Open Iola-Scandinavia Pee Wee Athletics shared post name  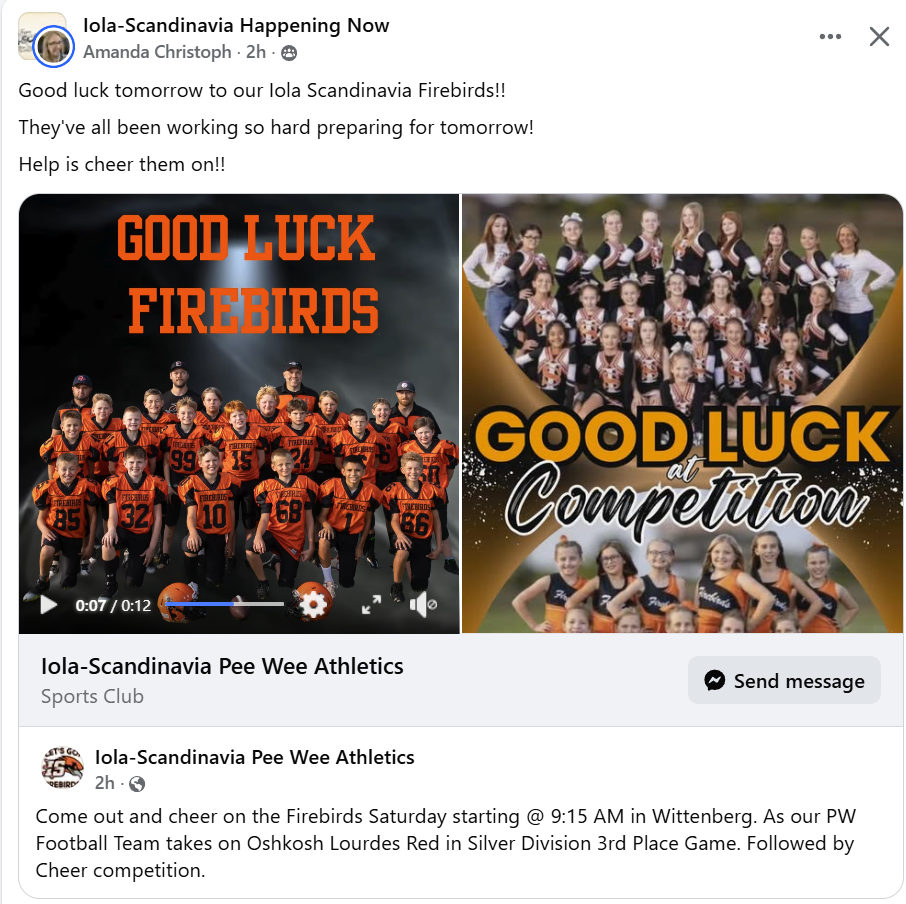(254, 757)
